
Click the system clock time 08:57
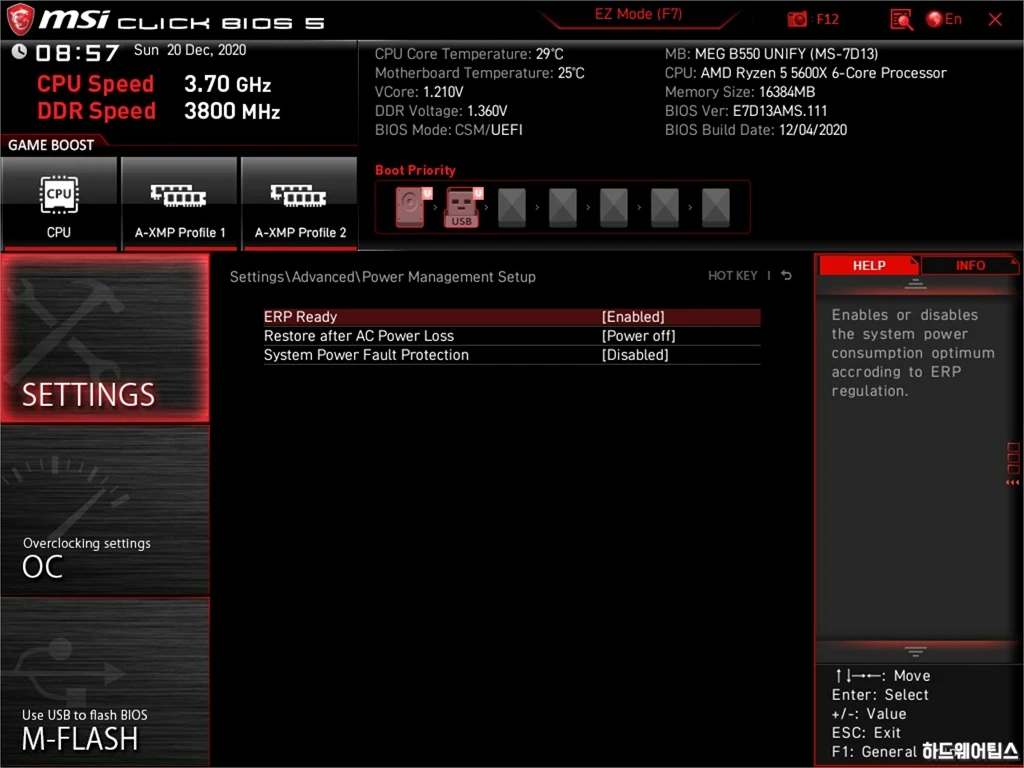77,53
